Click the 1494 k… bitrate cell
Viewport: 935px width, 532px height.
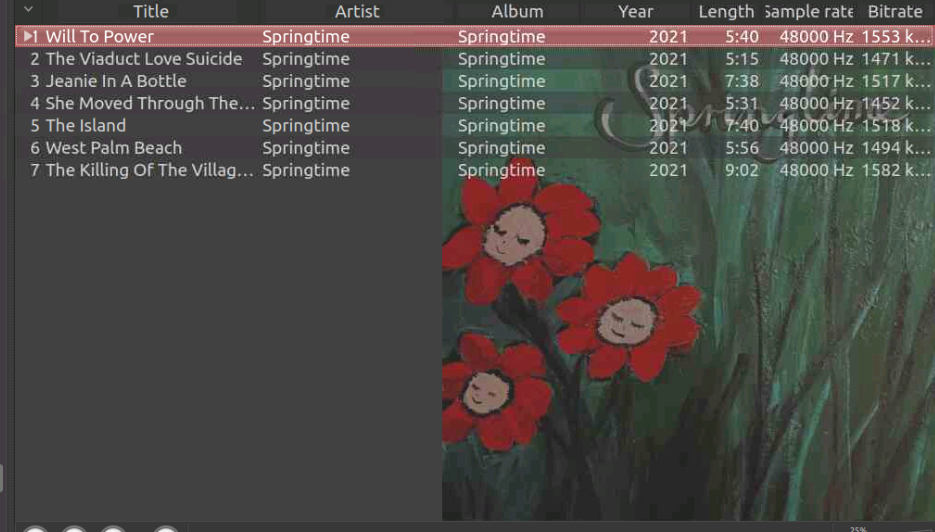coord(896,147)
